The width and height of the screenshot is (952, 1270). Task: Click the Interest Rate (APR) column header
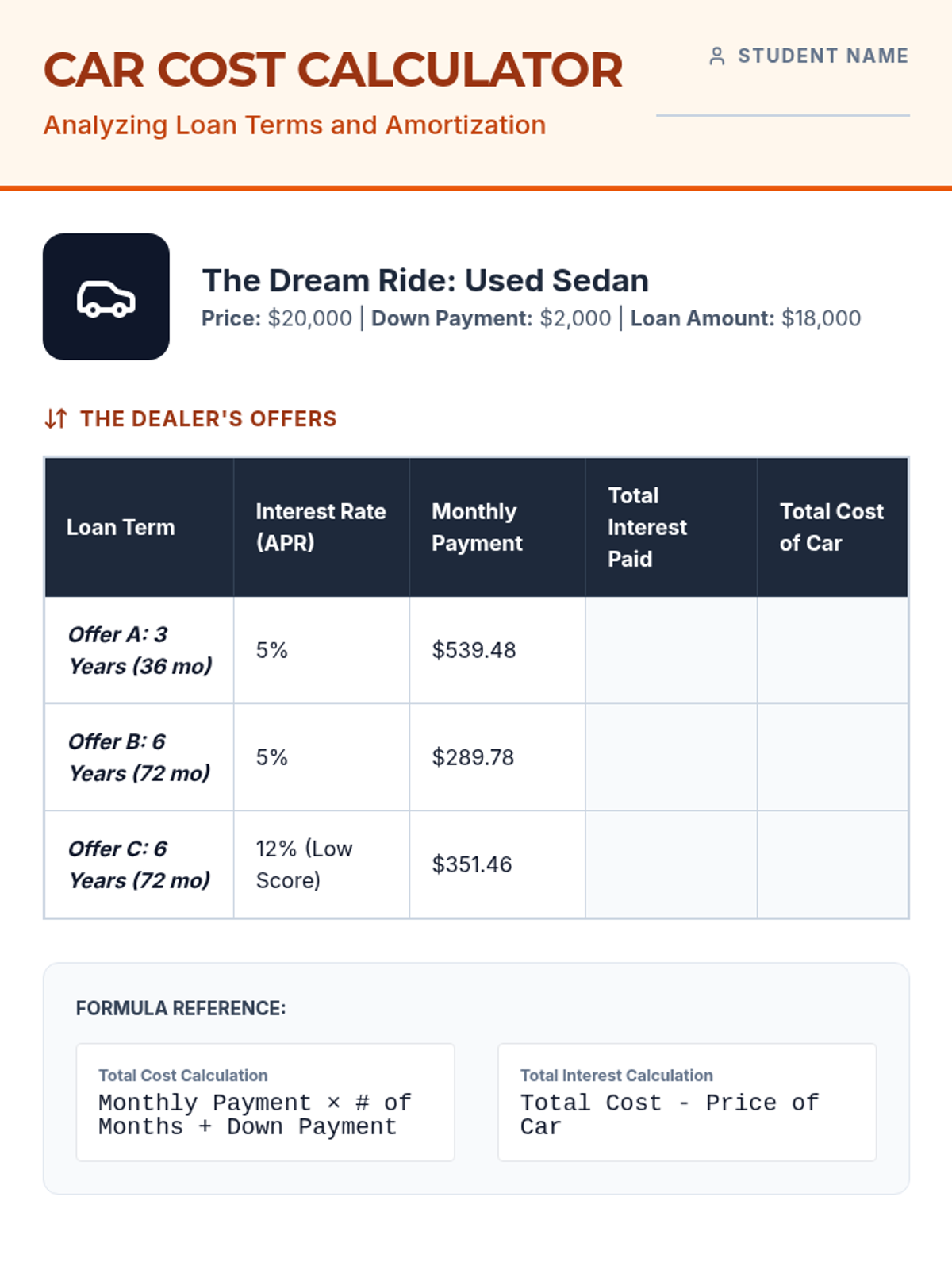(321, 527)
